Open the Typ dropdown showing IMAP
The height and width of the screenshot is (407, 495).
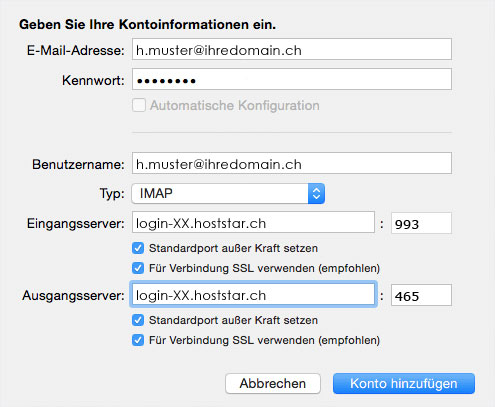pos(228,194)
